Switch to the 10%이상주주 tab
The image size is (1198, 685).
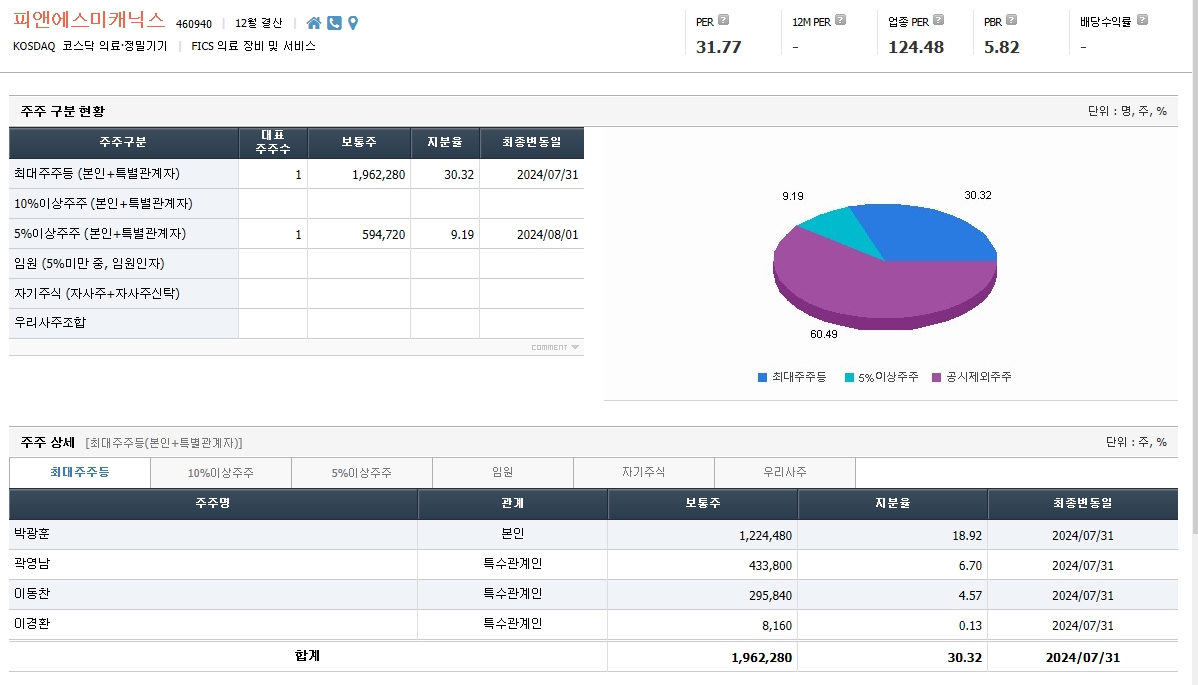click(221, 473)
